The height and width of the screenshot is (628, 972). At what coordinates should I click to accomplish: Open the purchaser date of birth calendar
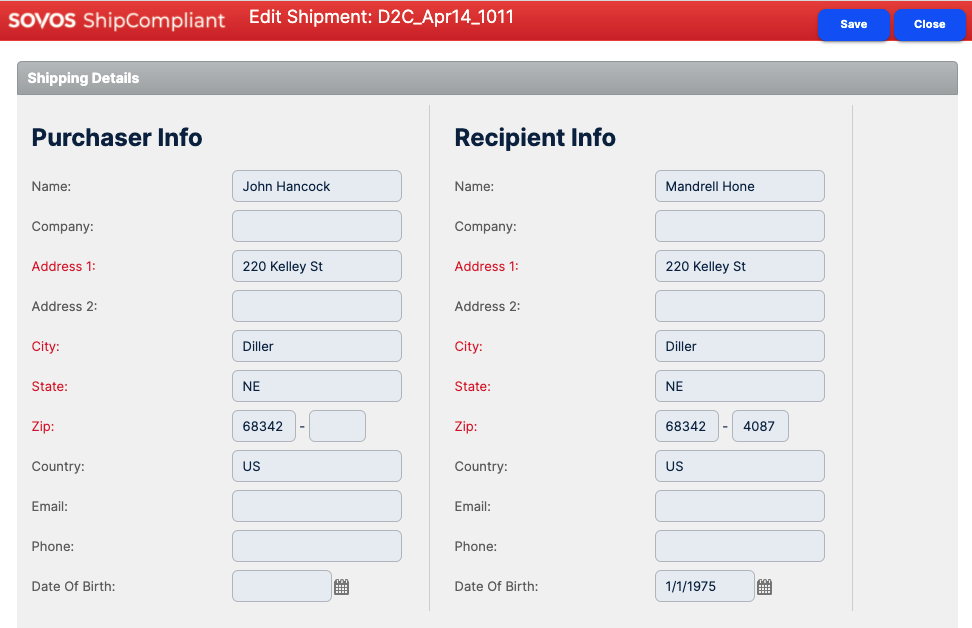point(341,587)
